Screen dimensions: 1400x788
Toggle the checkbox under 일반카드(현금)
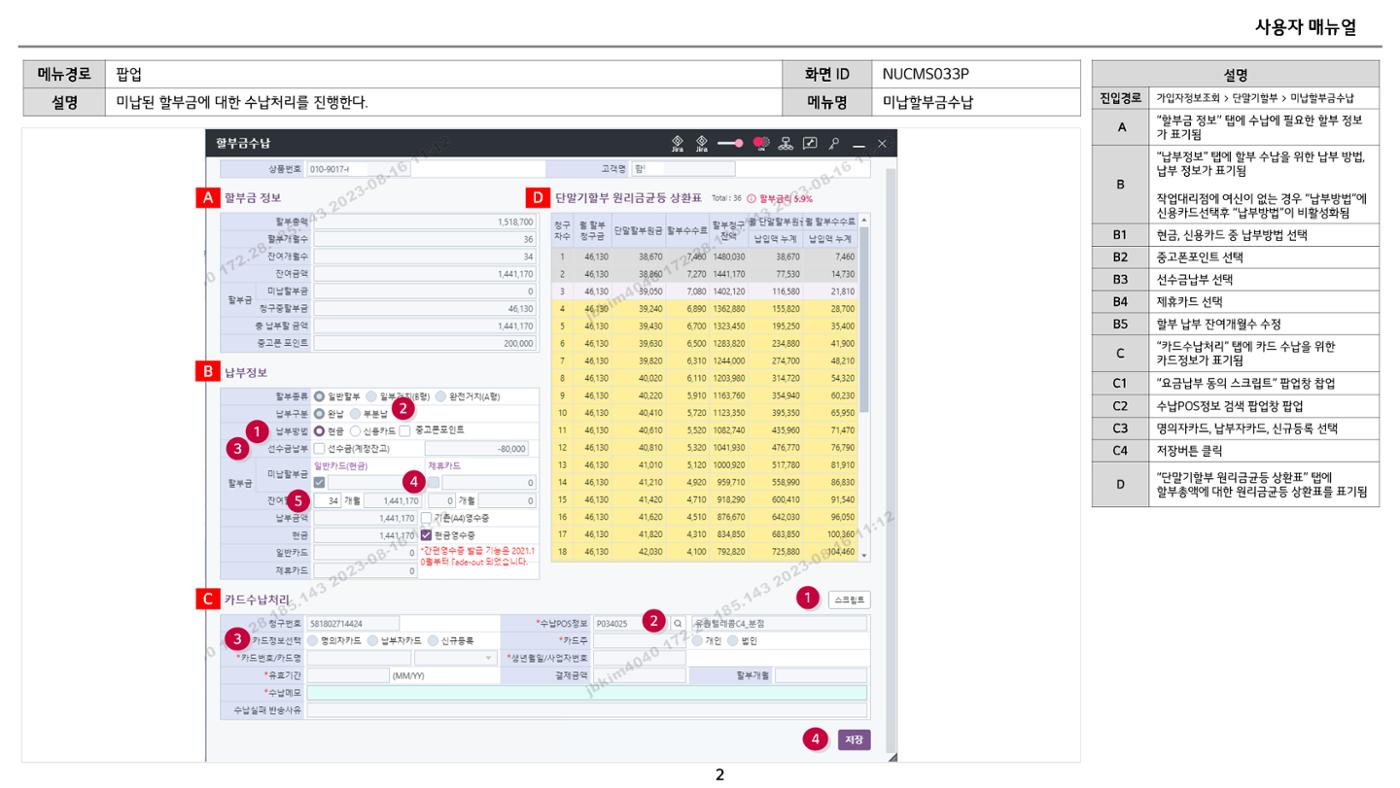320,482
